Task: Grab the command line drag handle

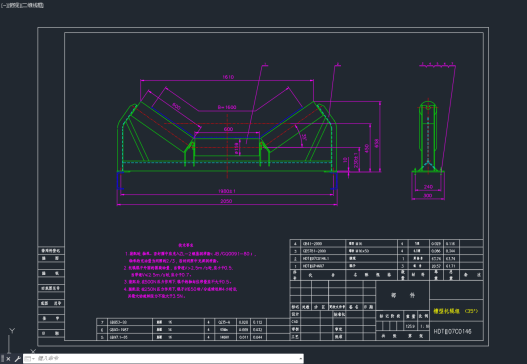Action: [x=3, y=359]
